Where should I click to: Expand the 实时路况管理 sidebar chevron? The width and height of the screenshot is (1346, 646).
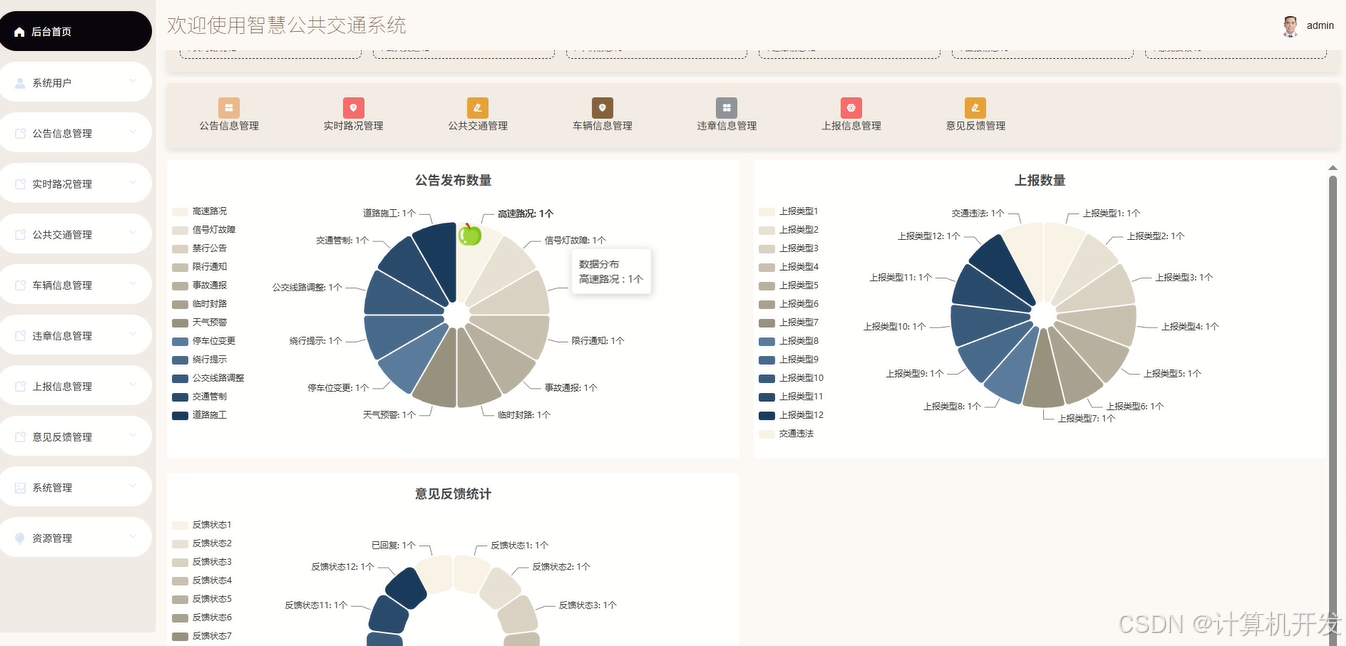[133, 181]
